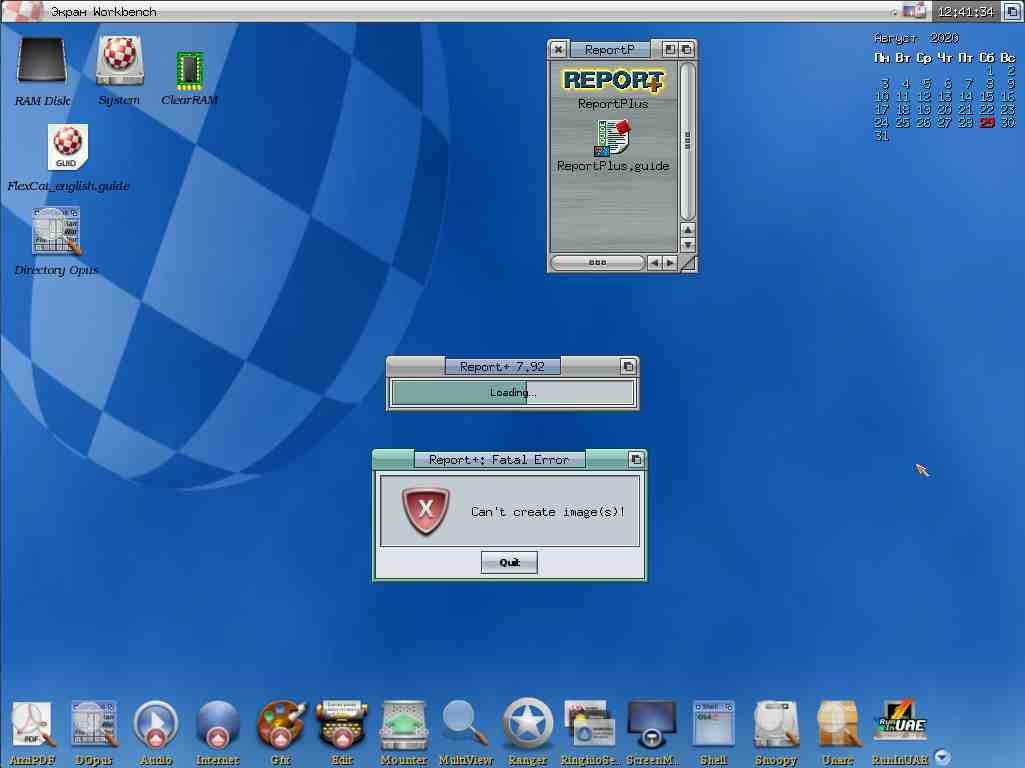Launch the ClearRAM chip icon
This screenshot has height=768, width=1025.
[x=189, y=70]
